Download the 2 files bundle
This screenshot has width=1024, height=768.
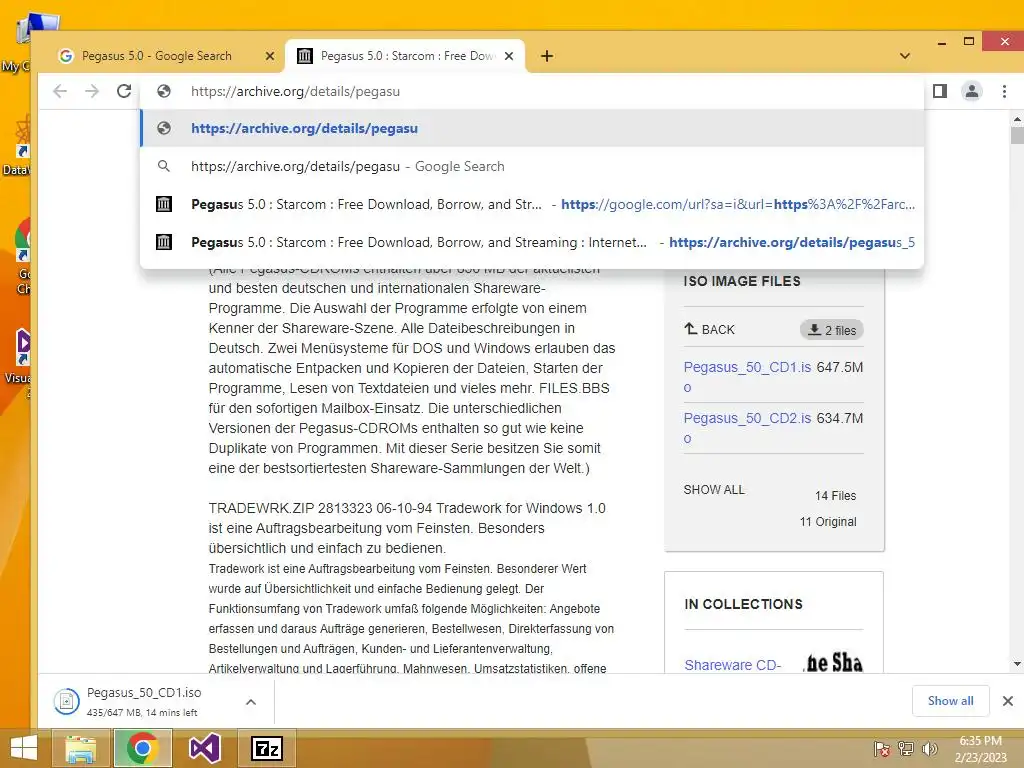[832, 330]
